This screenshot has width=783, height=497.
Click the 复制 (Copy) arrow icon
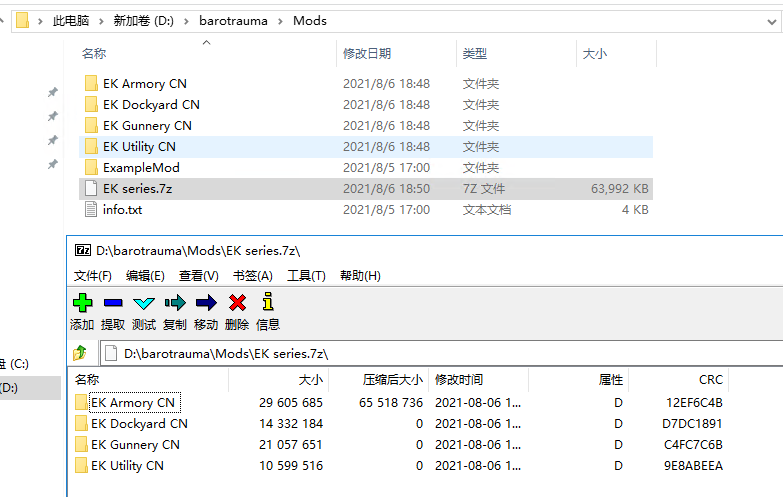[175, 303]
